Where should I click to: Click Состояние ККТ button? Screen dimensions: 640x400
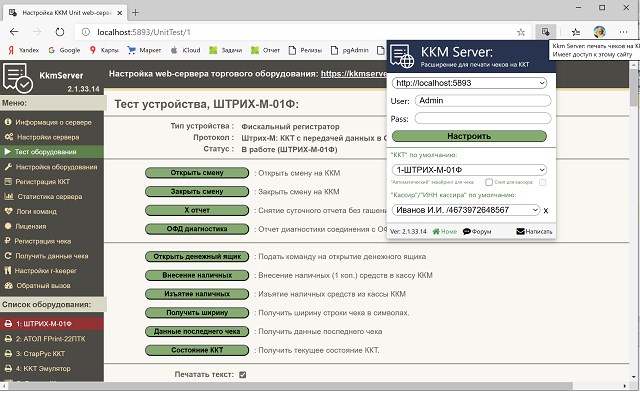[x=197, y=350]
